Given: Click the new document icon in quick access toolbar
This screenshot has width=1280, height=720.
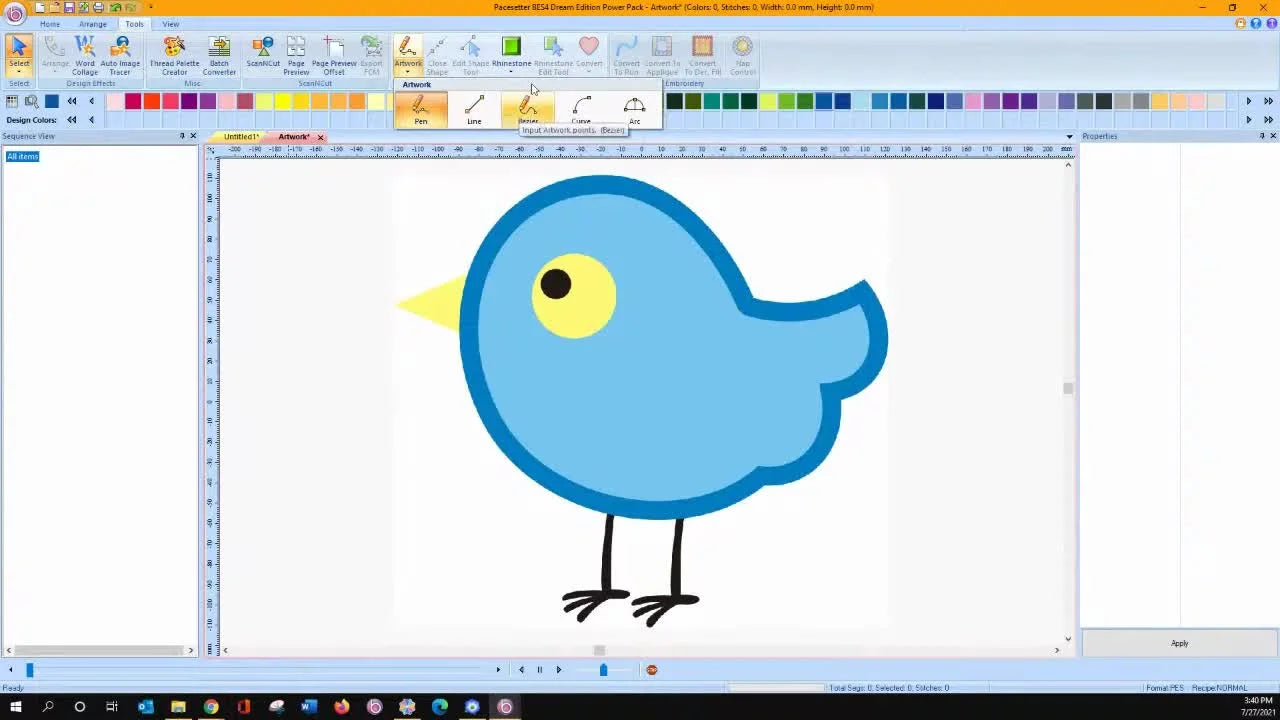Looking at the screenshot, I should 40,7.
